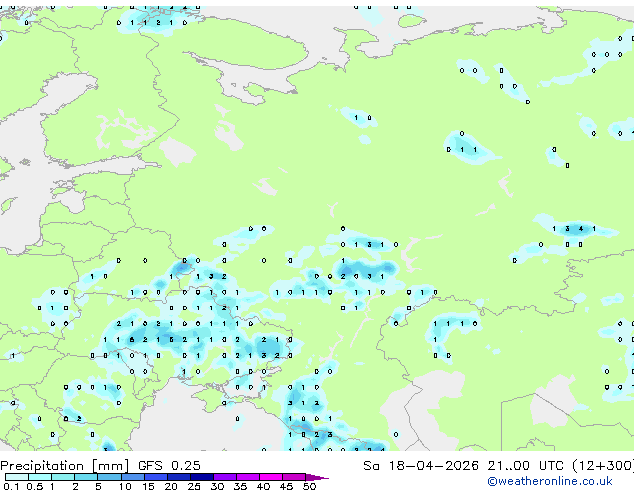Click the above-50 mm arrow end of legend
This screenshot has height=490, width=634.
click(317, 477)
